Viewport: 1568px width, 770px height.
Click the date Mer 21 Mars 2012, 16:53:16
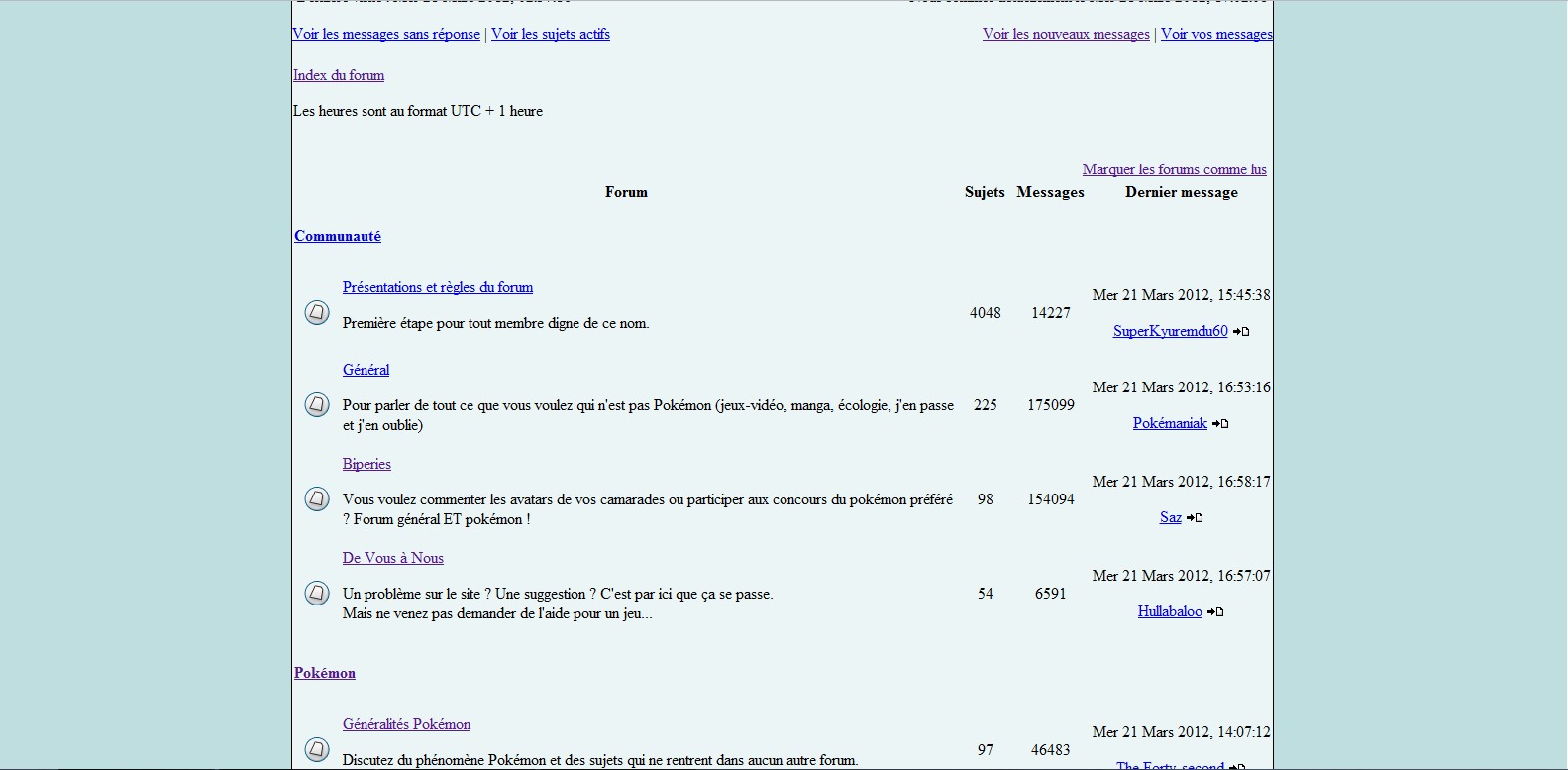coord(1182,387)
